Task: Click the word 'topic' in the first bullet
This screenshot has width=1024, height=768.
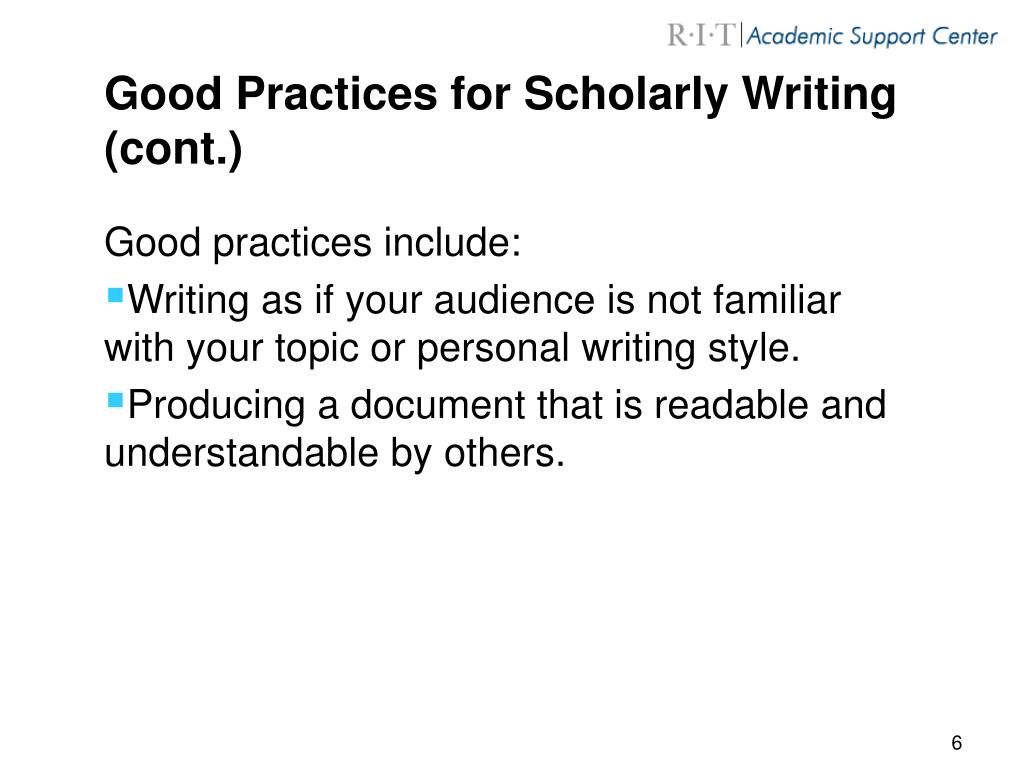Action: click(x=317, y=350)
